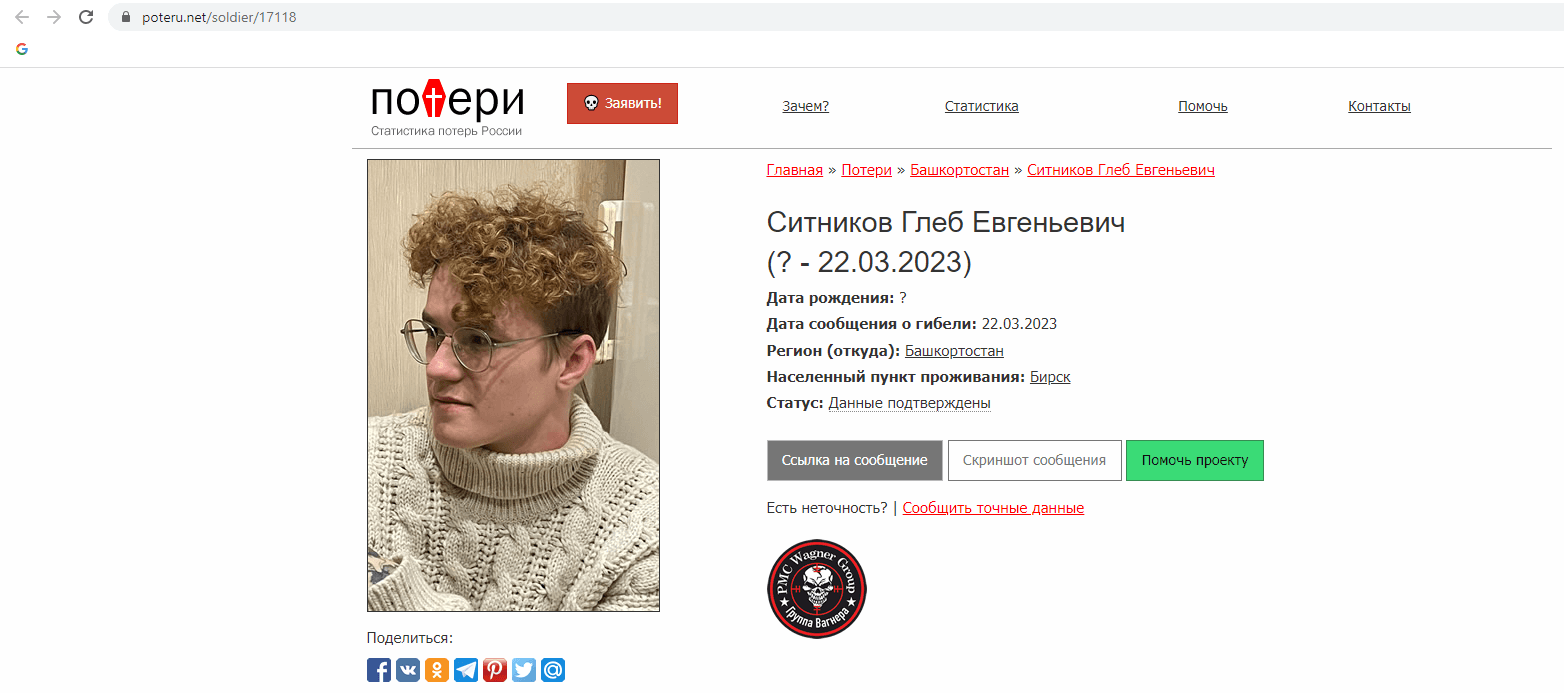The image size is (1564, 693).
Task: Click Сообщить точные данные link
Action: [993, 508]
